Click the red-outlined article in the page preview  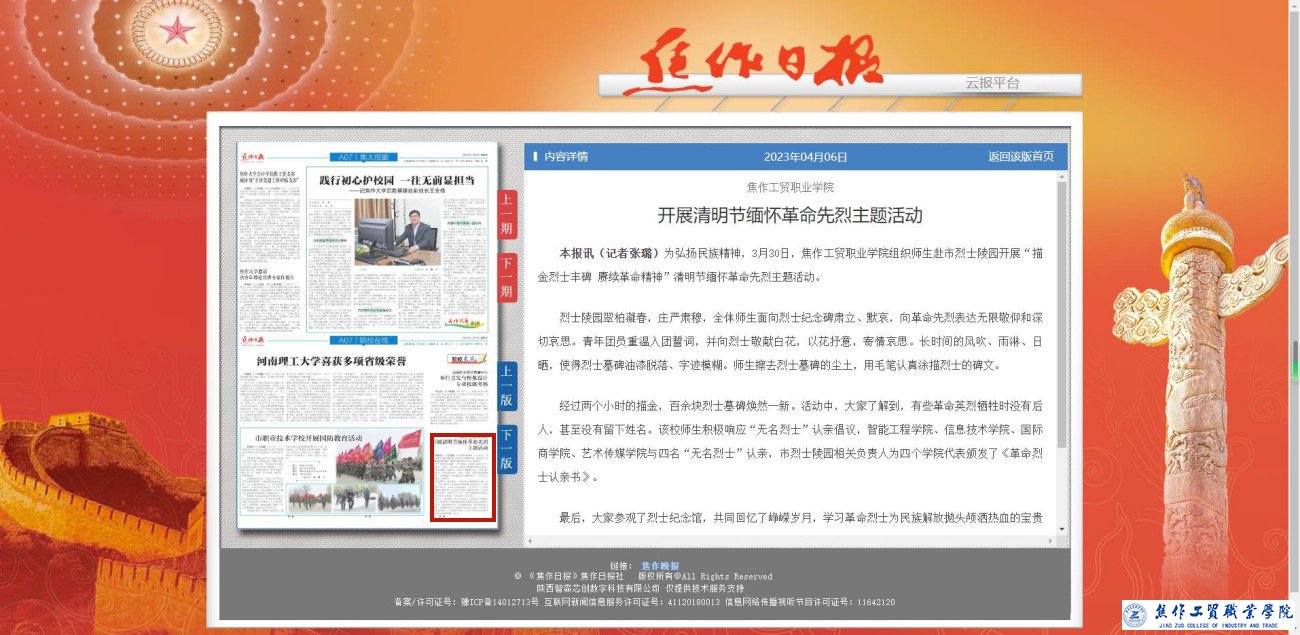[462, 477]
